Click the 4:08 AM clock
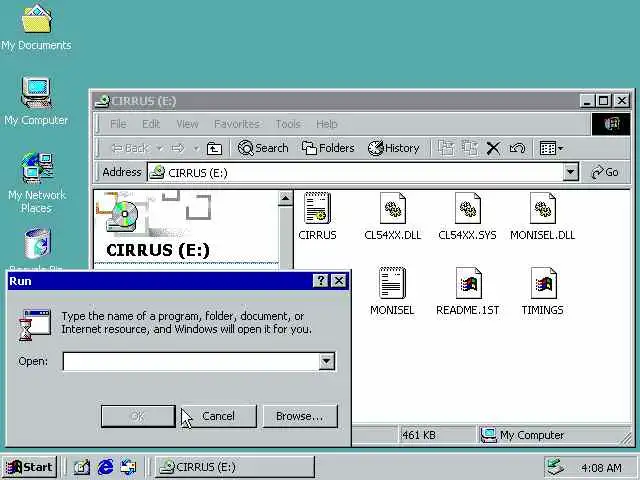This screenshot has height=480, width=640. (x=602, y=467)
